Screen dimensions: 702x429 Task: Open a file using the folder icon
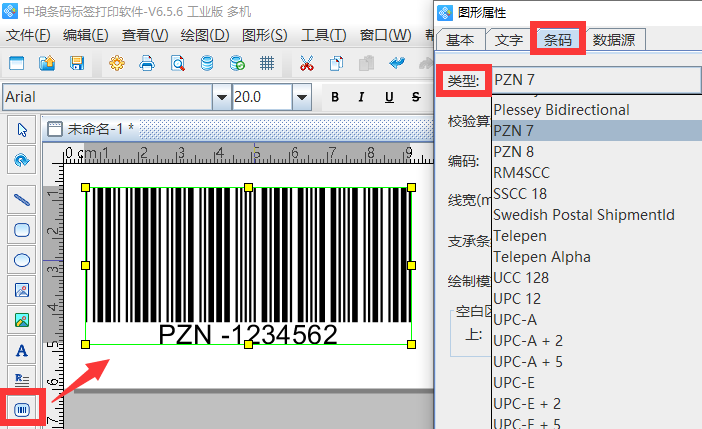click(47, 64)
